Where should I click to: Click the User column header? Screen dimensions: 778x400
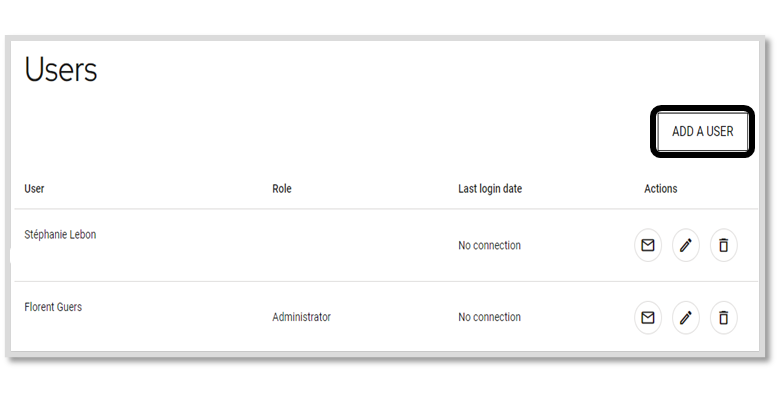click(x=34, y=189)
